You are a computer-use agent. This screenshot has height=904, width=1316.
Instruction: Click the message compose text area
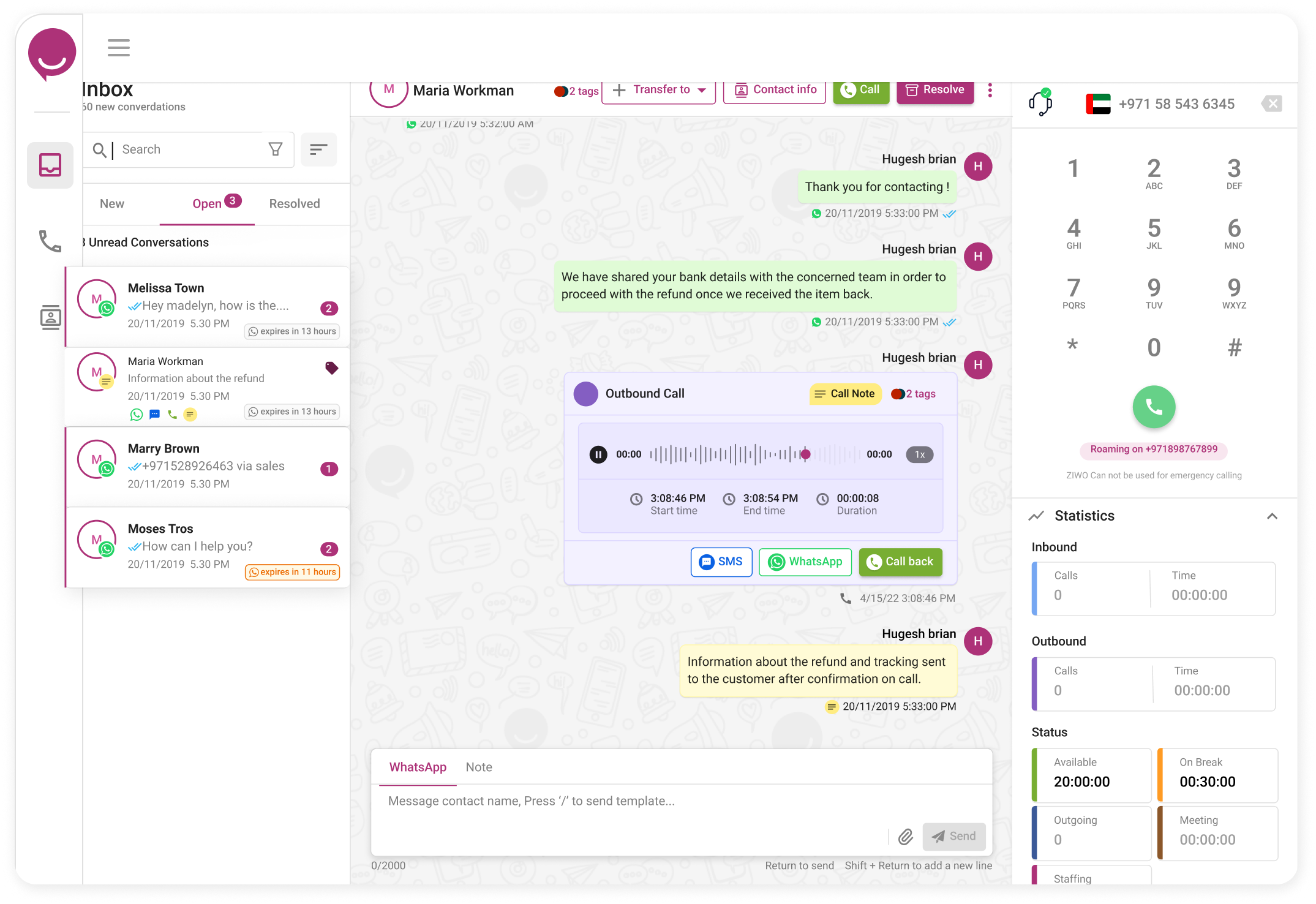pyautogui.click(x=681, y=801)
